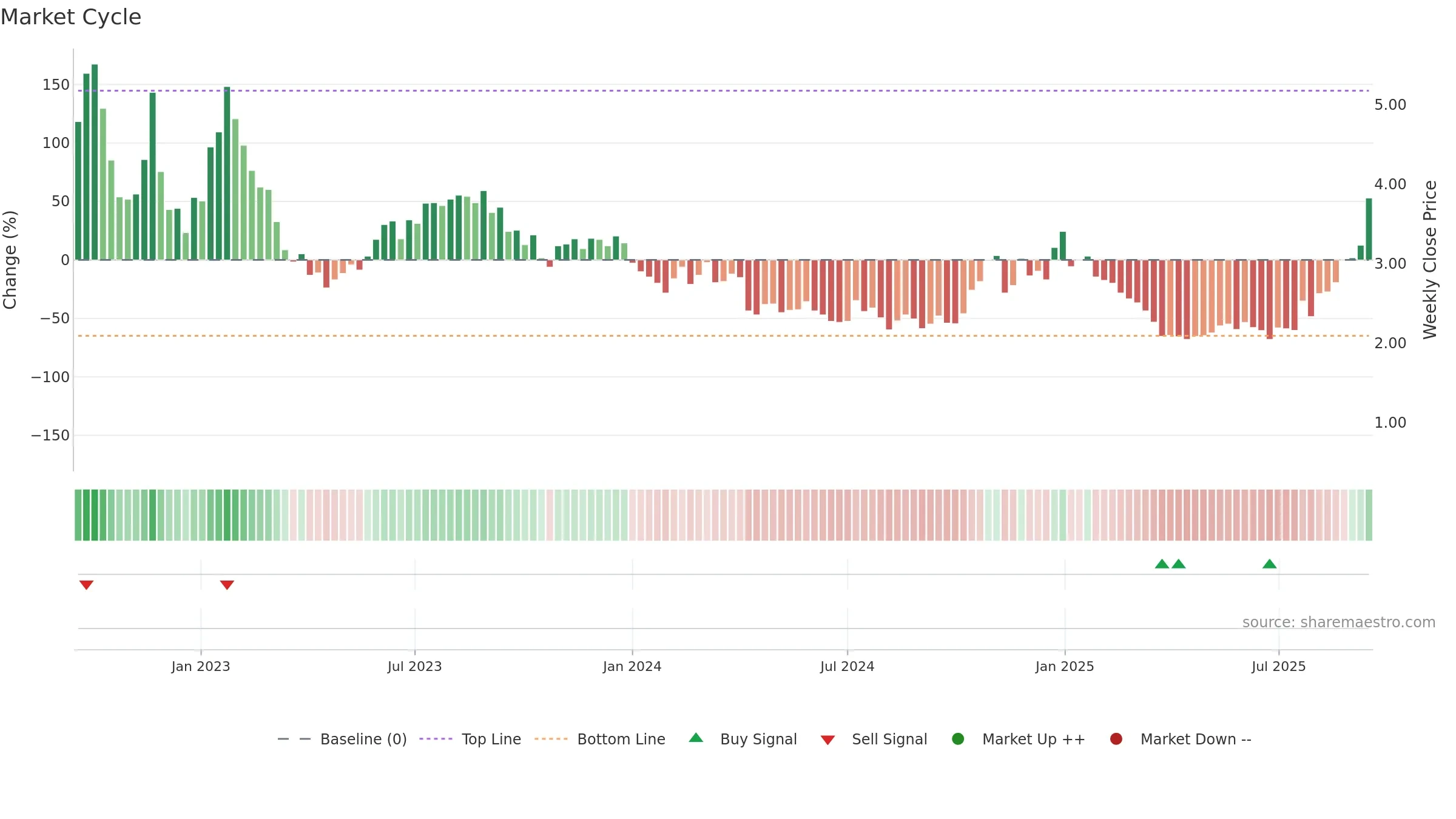The image size is (1456, 819).
Task: Click the Jul 2024 x-axis label
Action: click(848, 666)
